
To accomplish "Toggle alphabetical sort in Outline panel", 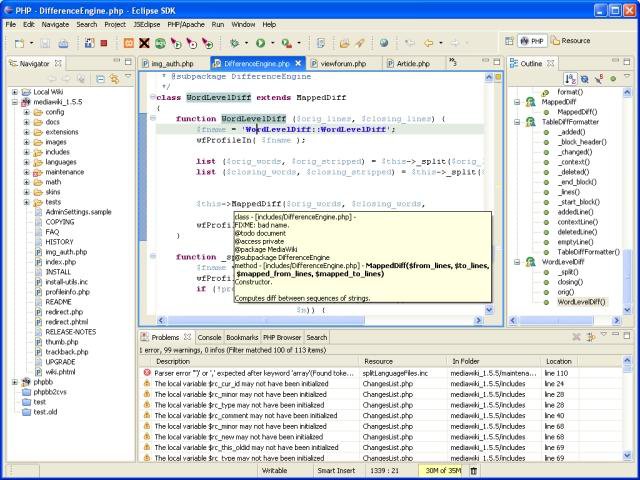I will pyautogui.click(x=570, y=78).
